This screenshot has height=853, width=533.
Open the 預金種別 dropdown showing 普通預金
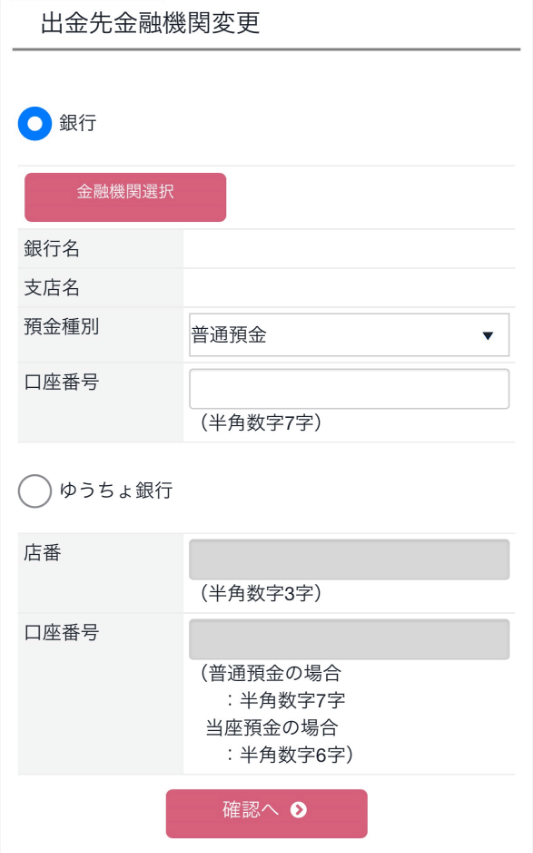click(349, 335)
